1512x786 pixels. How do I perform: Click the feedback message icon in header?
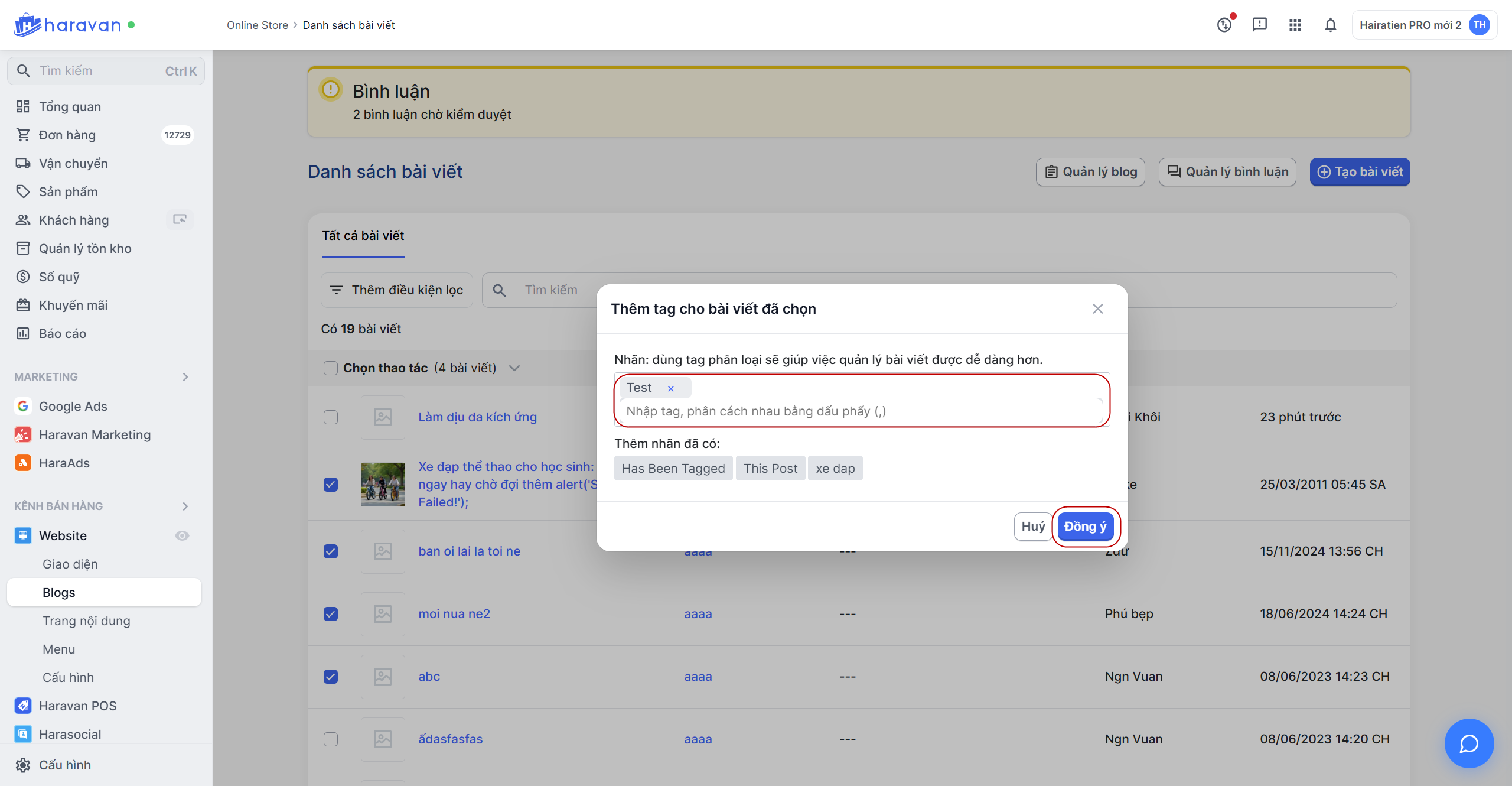1259,25
